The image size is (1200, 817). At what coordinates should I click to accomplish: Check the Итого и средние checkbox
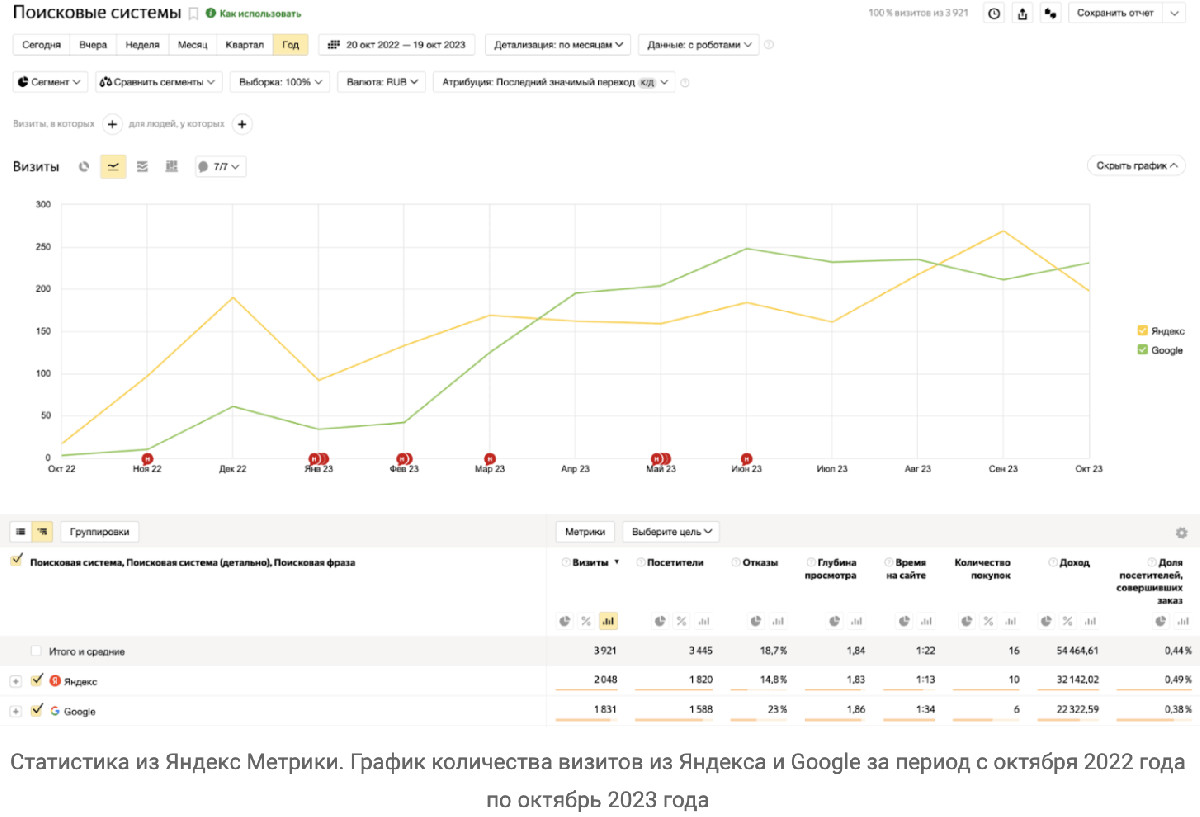(37, 651)
